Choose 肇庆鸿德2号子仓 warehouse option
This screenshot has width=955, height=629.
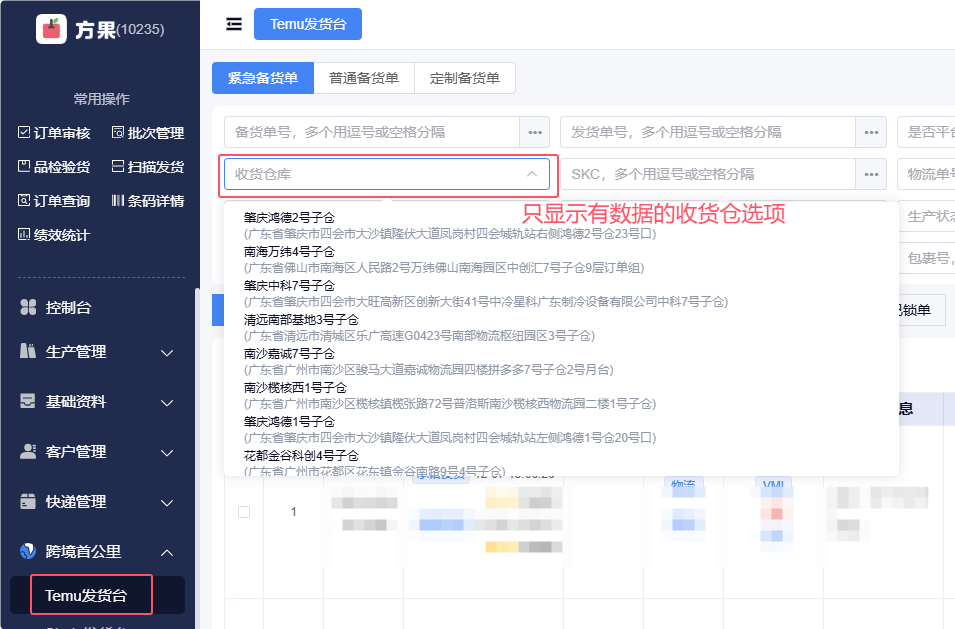[449, 225]
